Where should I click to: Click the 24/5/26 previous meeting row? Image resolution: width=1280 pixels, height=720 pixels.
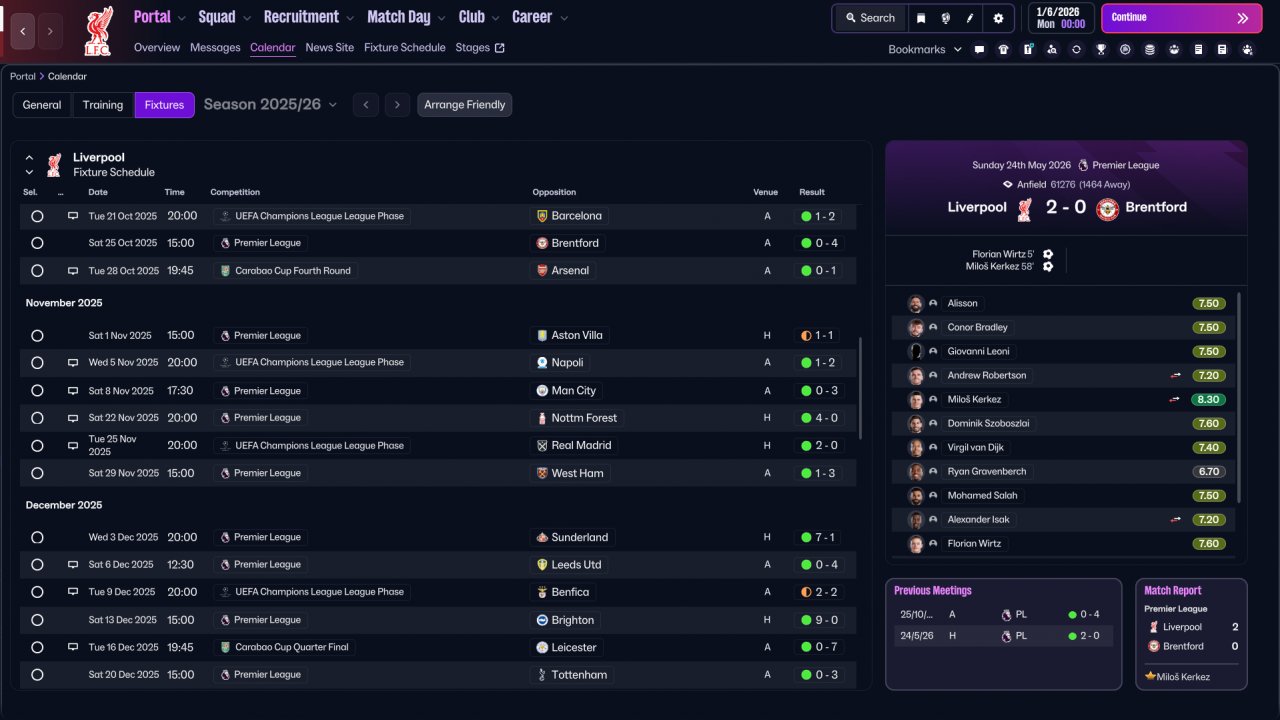(x=1003, y=636)
